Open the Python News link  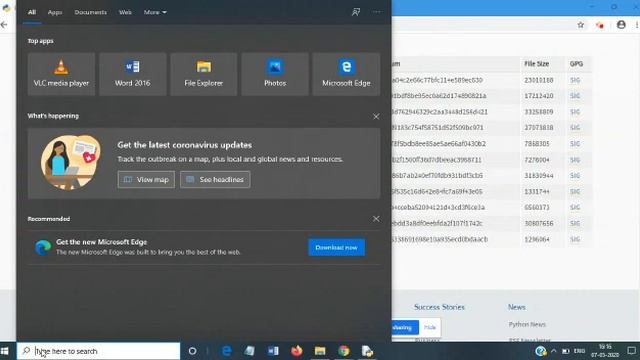tap(527, 324)
